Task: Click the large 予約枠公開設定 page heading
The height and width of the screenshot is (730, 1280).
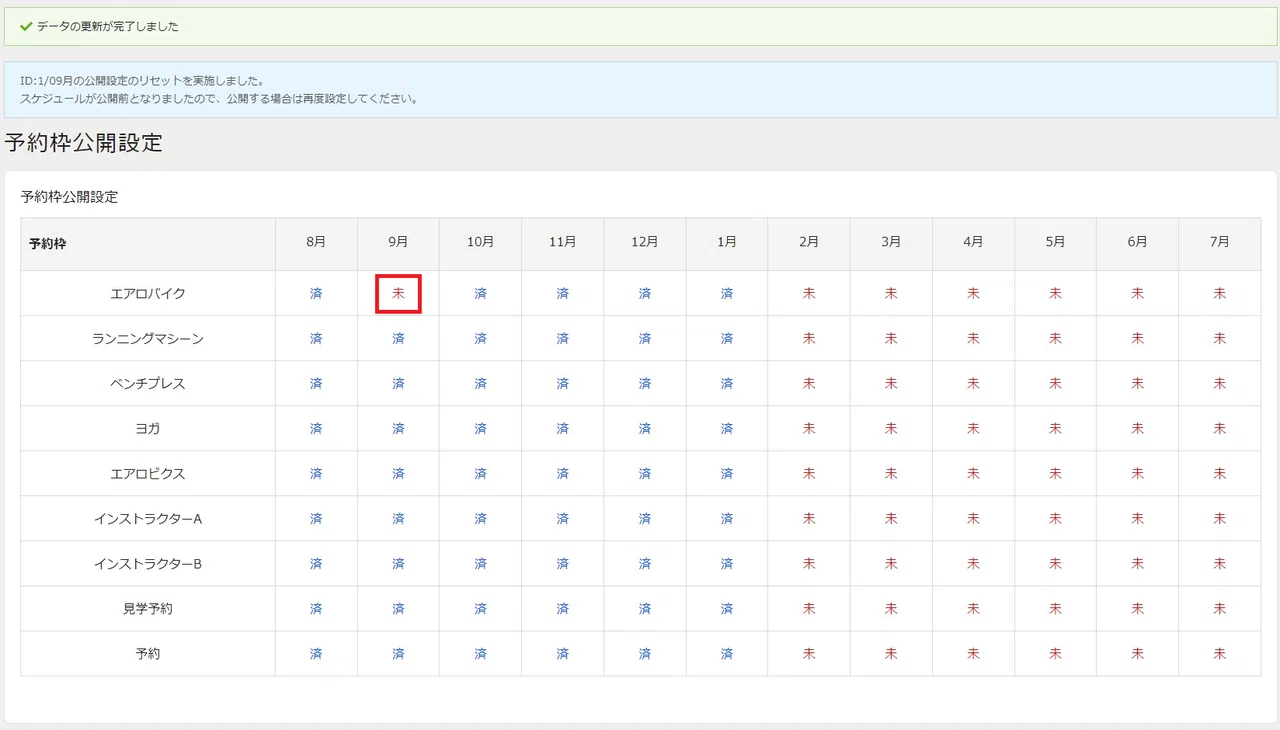Action: (x=83, y=142)
